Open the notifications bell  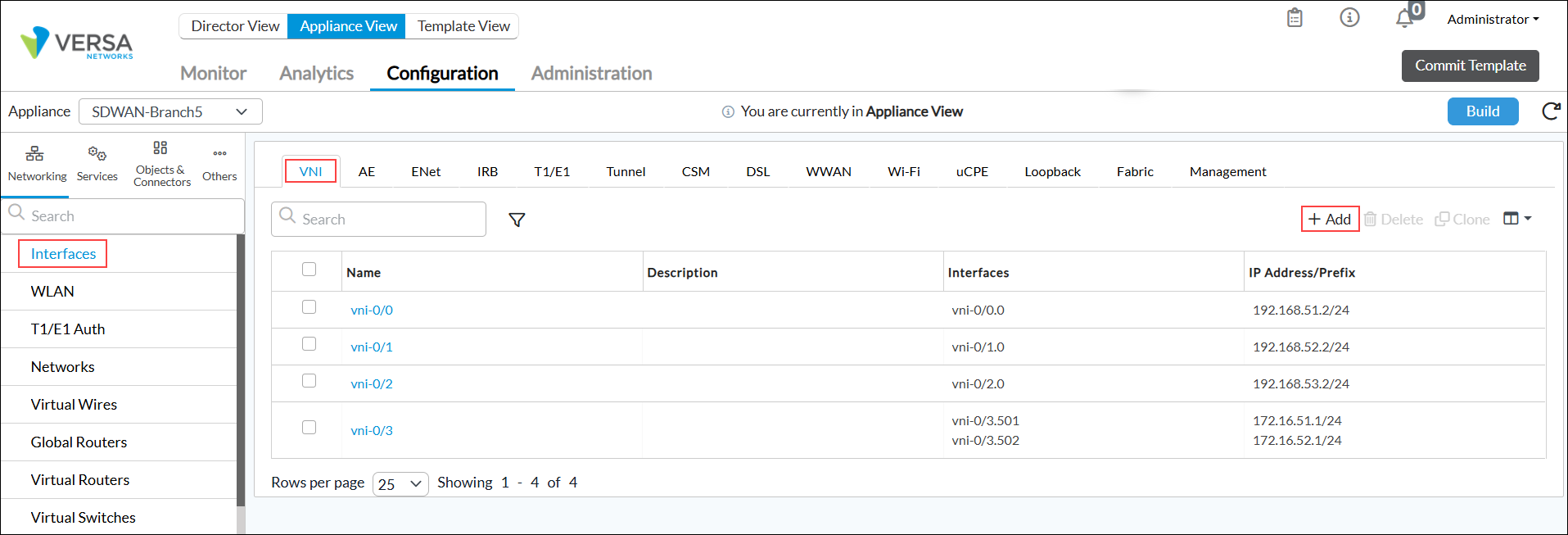pos(1405,18)
